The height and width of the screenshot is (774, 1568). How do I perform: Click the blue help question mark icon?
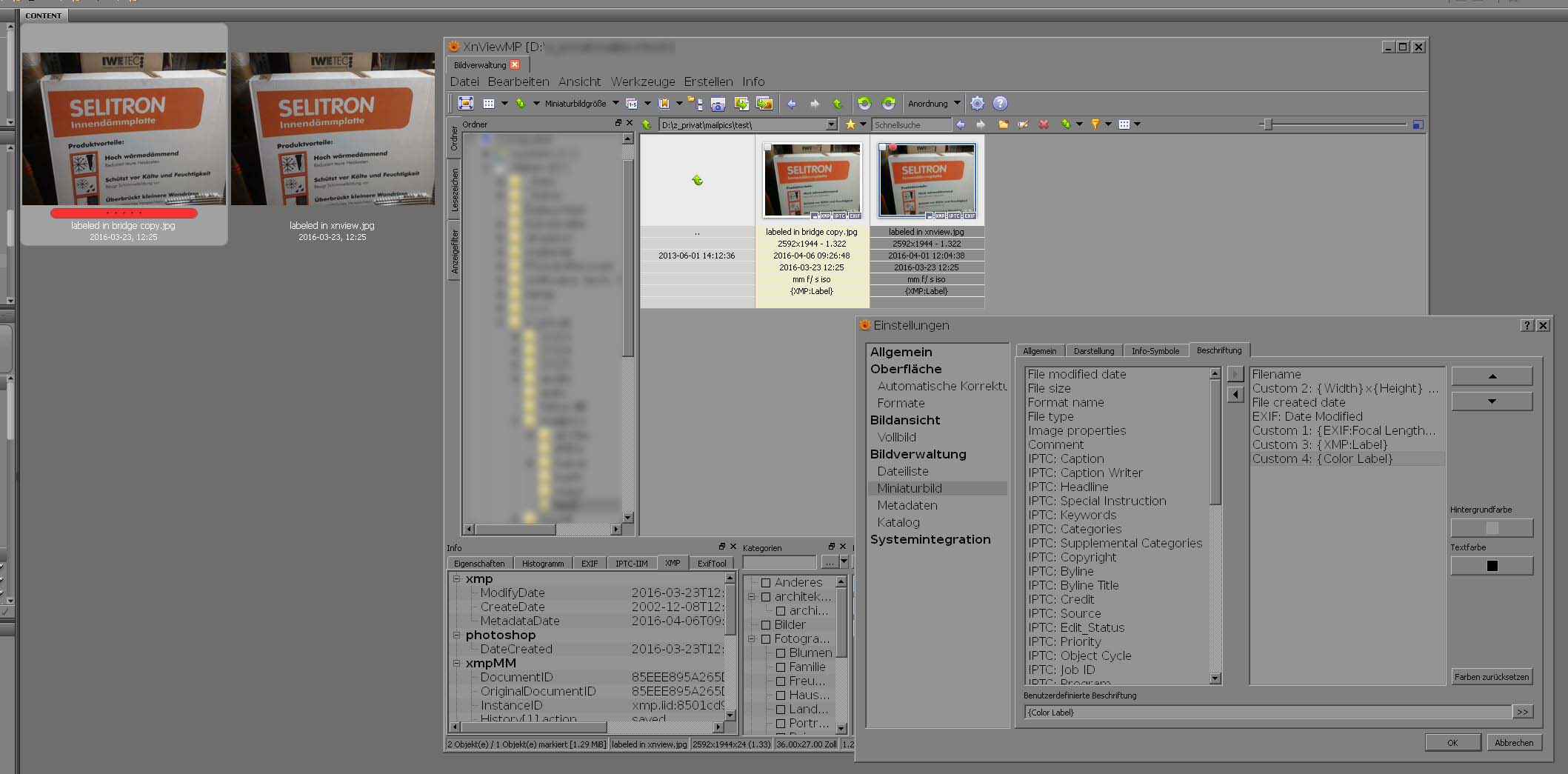tap(1000, 104)
